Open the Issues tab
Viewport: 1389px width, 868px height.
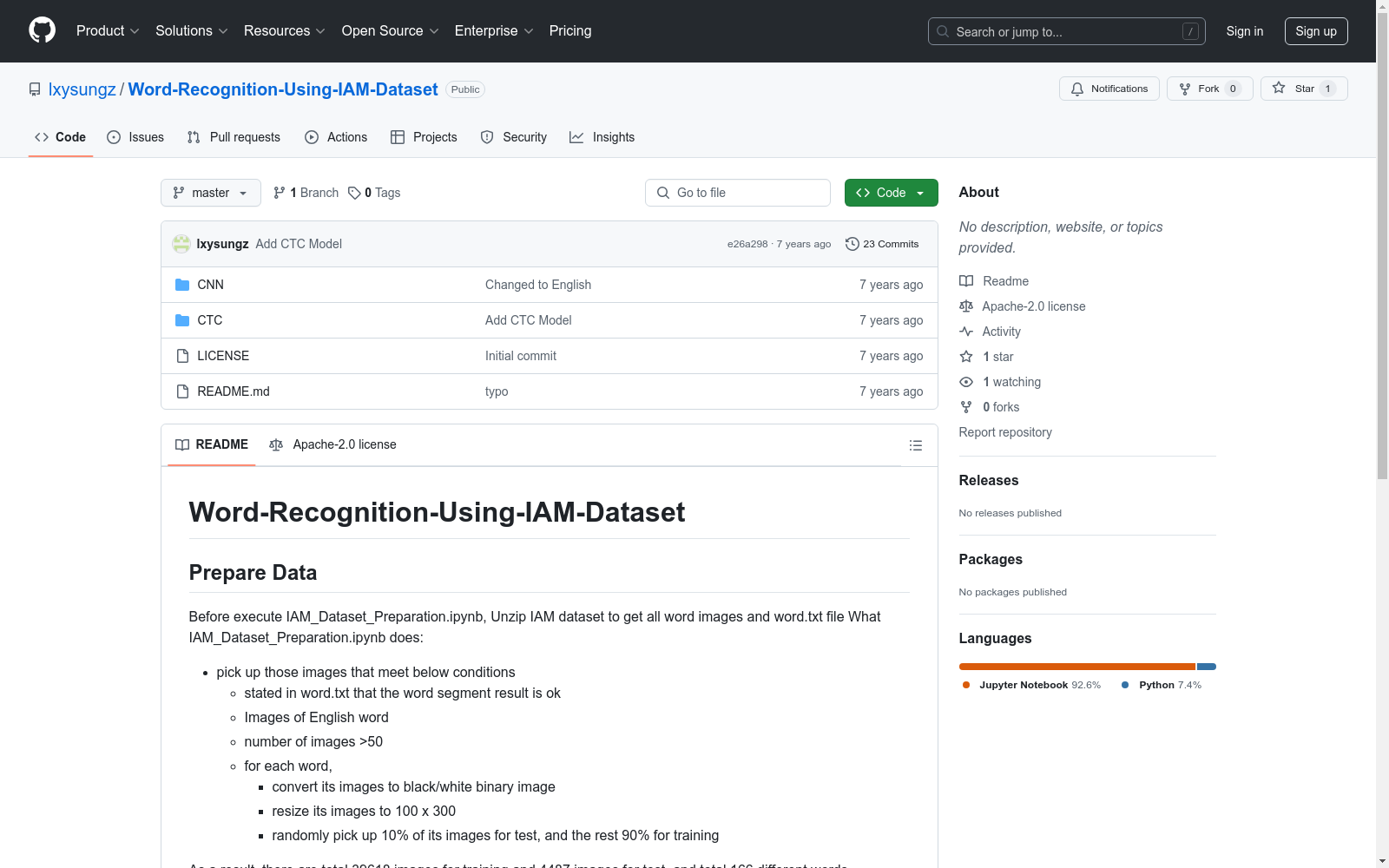[135, 137]
